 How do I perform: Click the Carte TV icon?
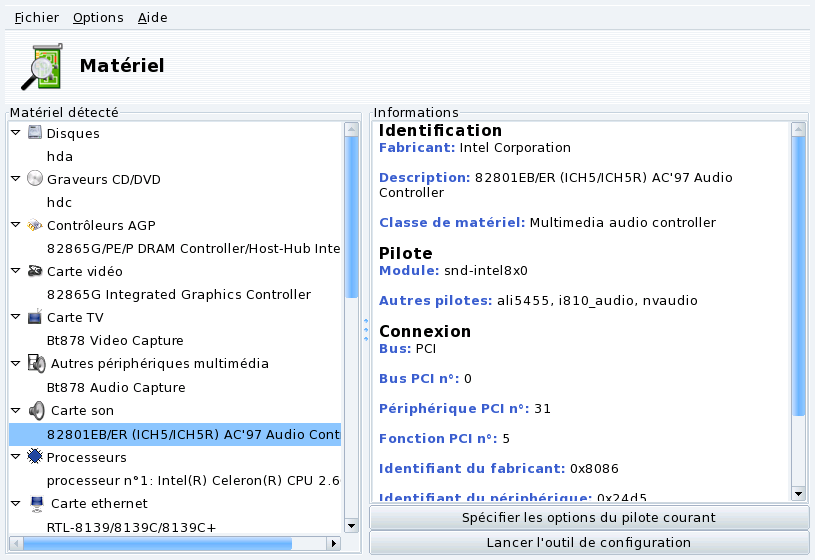click(x=35, y=317)
